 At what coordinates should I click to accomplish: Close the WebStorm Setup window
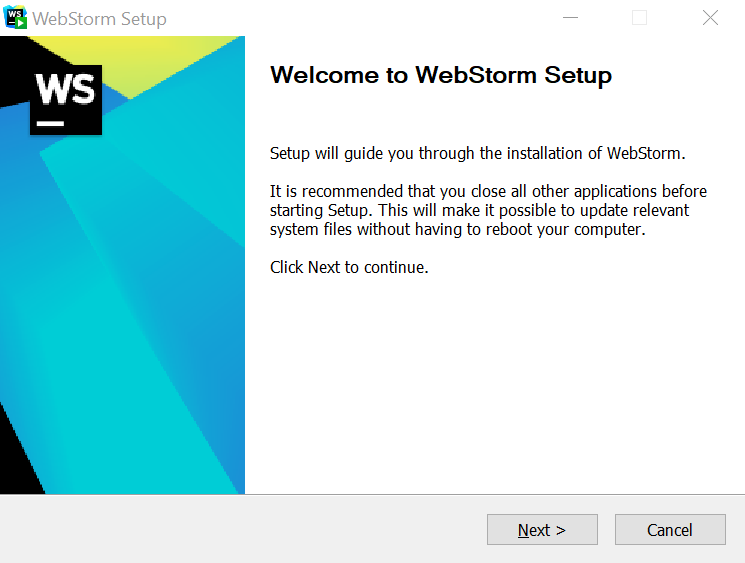(710, 18)
